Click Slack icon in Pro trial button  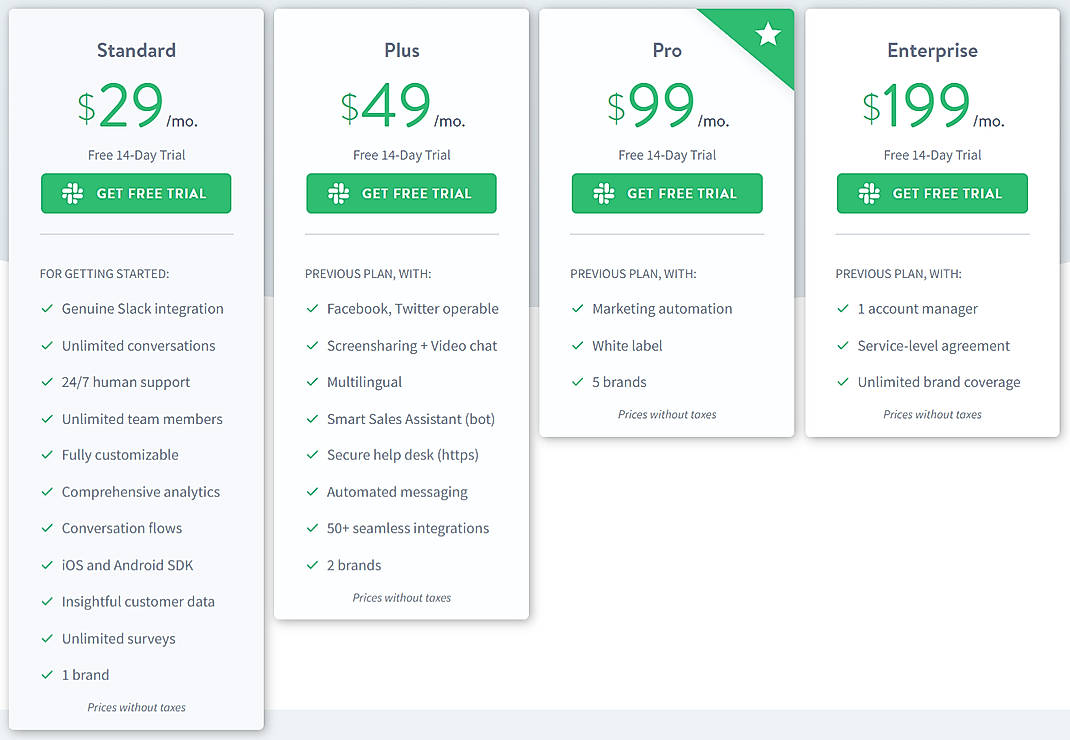click(x=603, y=193)
